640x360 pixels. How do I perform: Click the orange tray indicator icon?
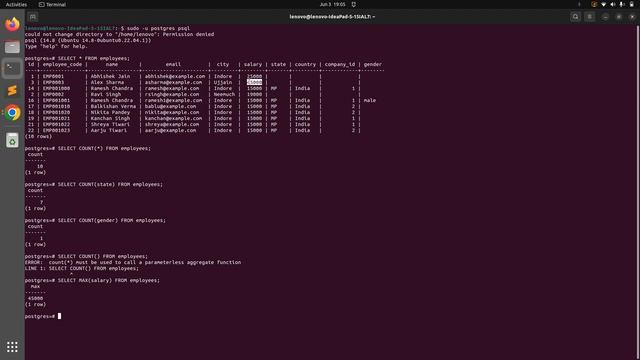click(x=594, y=4)
